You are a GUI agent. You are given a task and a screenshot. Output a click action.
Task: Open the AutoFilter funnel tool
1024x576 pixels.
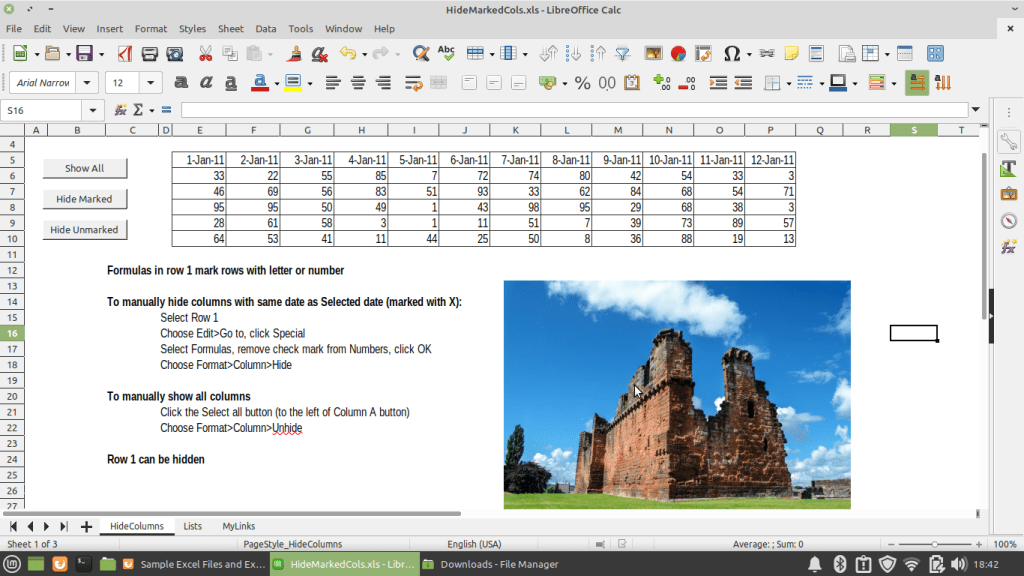point(622,54)
